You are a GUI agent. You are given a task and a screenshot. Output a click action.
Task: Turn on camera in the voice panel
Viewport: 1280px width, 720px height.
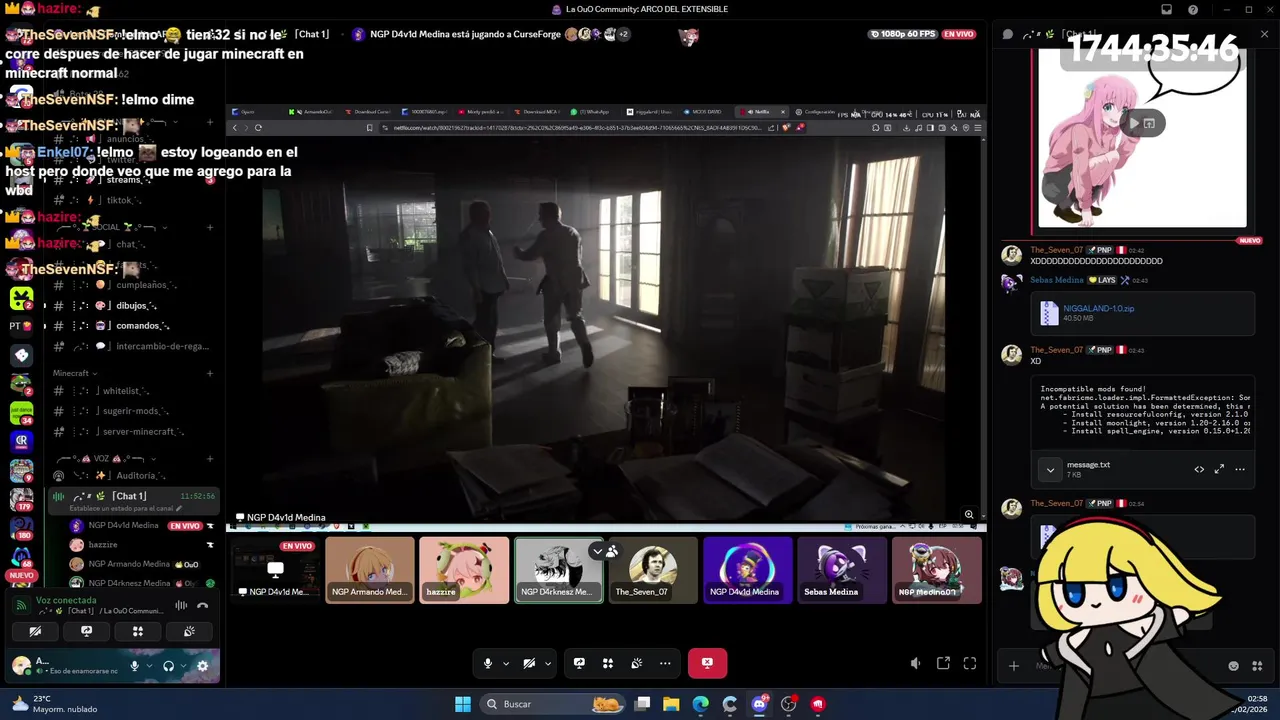pyautogui.click(x=35, y=631)
